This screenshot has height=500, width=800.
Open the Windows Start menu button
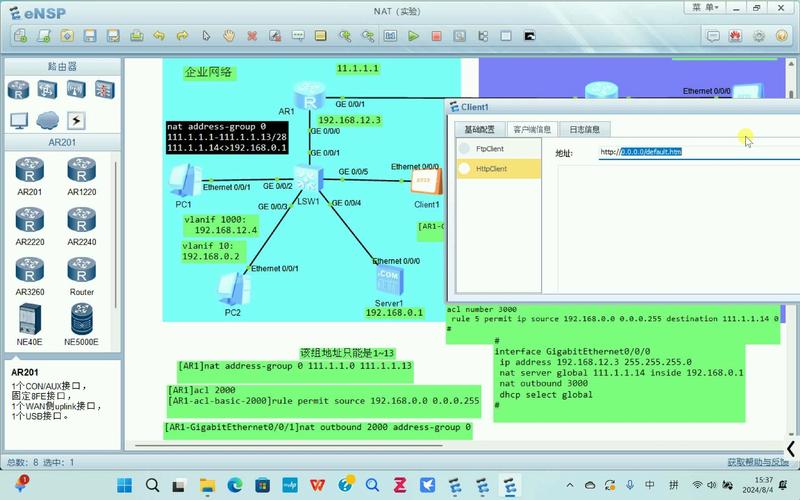point(124,485)
